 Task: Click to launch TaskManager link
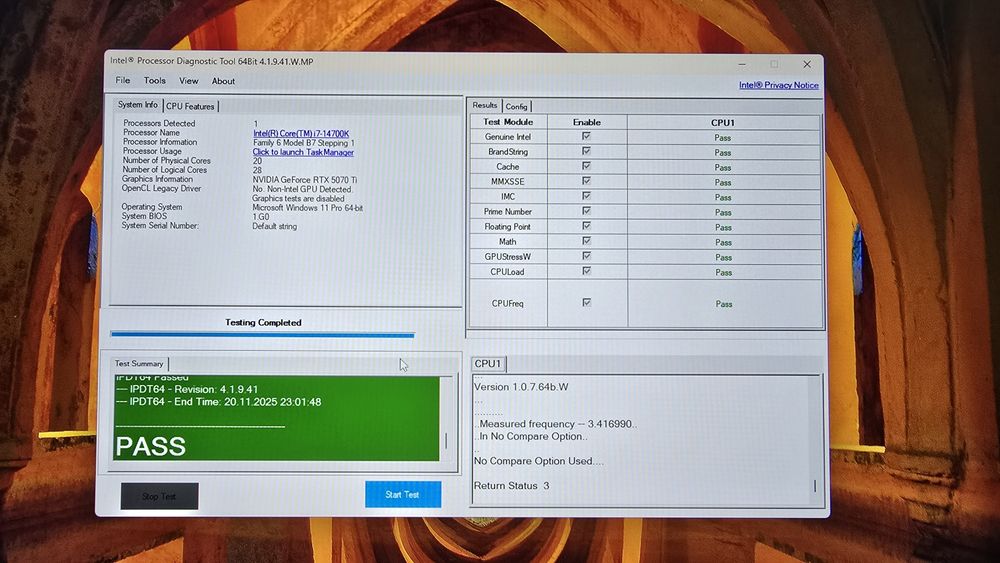tap(303, 152)
